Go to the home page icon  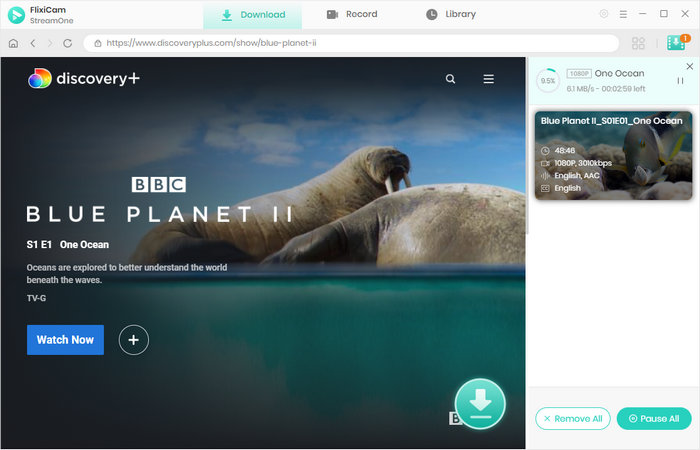tap(13, 43)
